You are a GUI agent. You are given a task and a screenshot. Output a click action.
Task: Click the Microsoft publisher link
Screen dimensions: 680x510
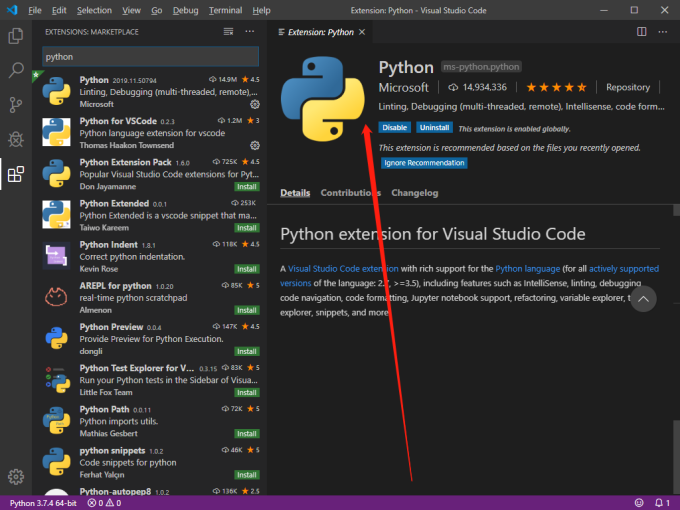tap(403, 88)
